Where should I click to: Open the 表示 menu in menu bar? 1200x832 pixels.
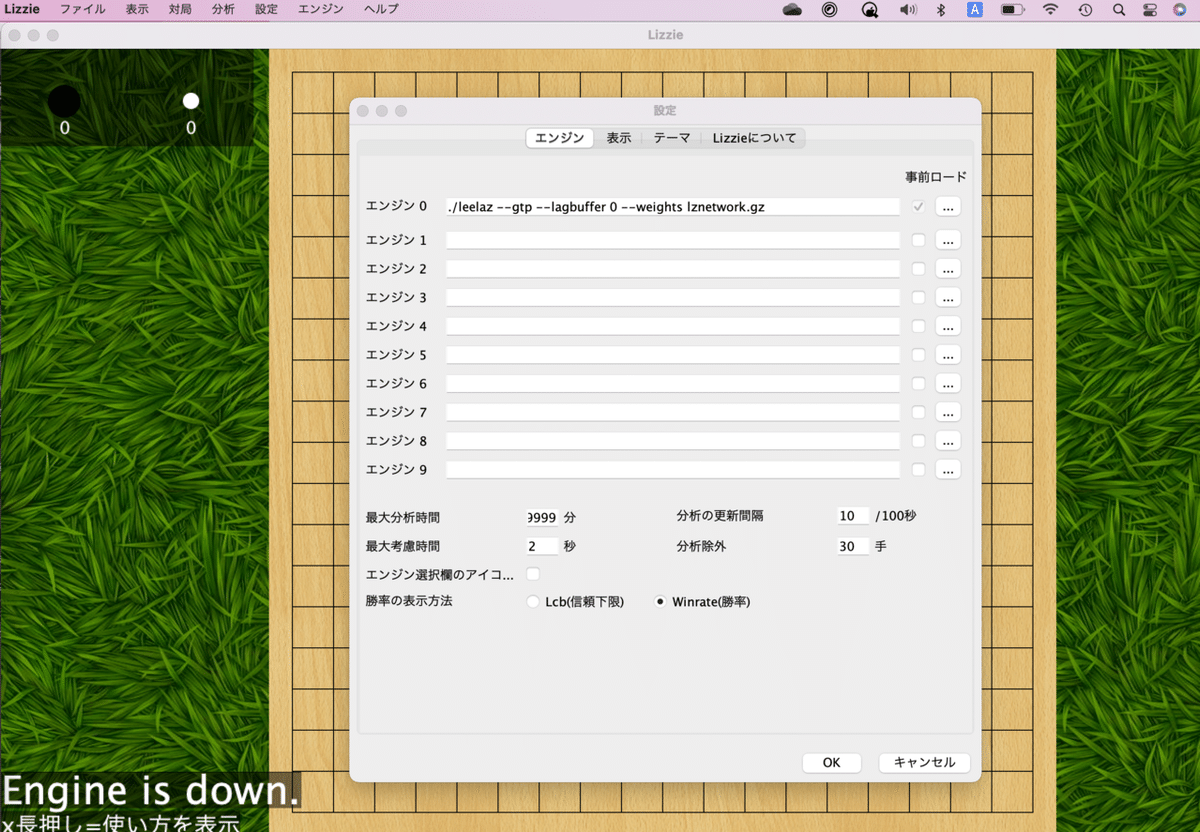click(x=137, y=9)
